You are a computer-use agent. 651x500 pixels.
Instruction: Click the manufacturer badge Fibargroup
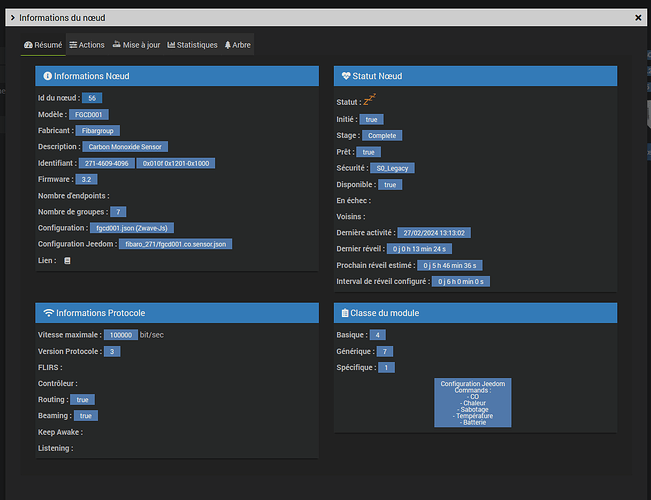coord(98,131)
